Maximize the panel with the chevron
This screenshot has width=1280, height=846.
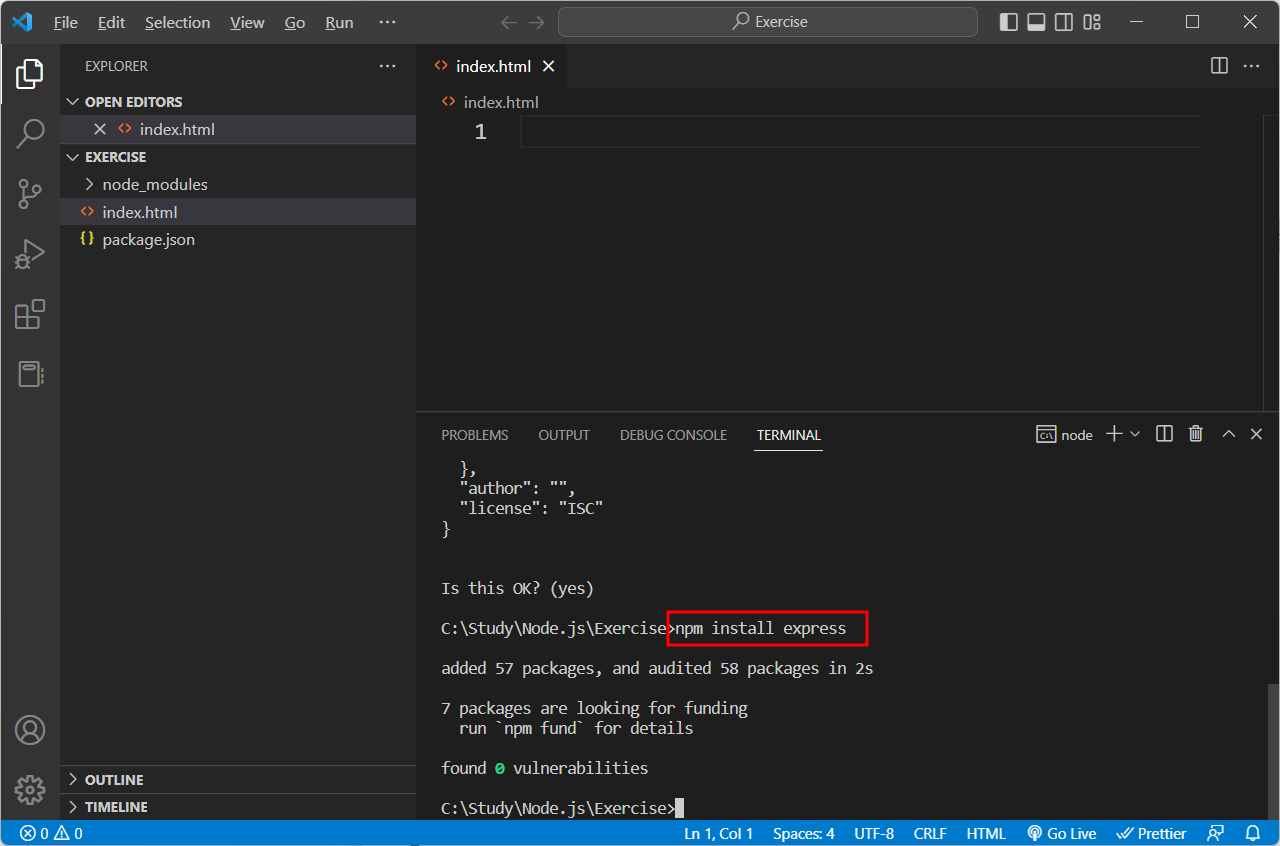click(1228, 434)
